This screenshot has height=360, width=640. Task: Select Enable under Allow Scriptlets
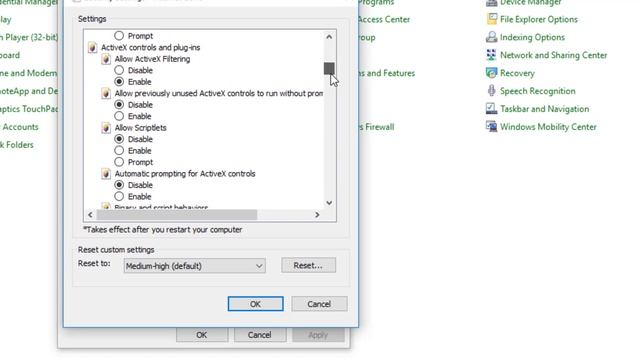click(x=119, y=151)
